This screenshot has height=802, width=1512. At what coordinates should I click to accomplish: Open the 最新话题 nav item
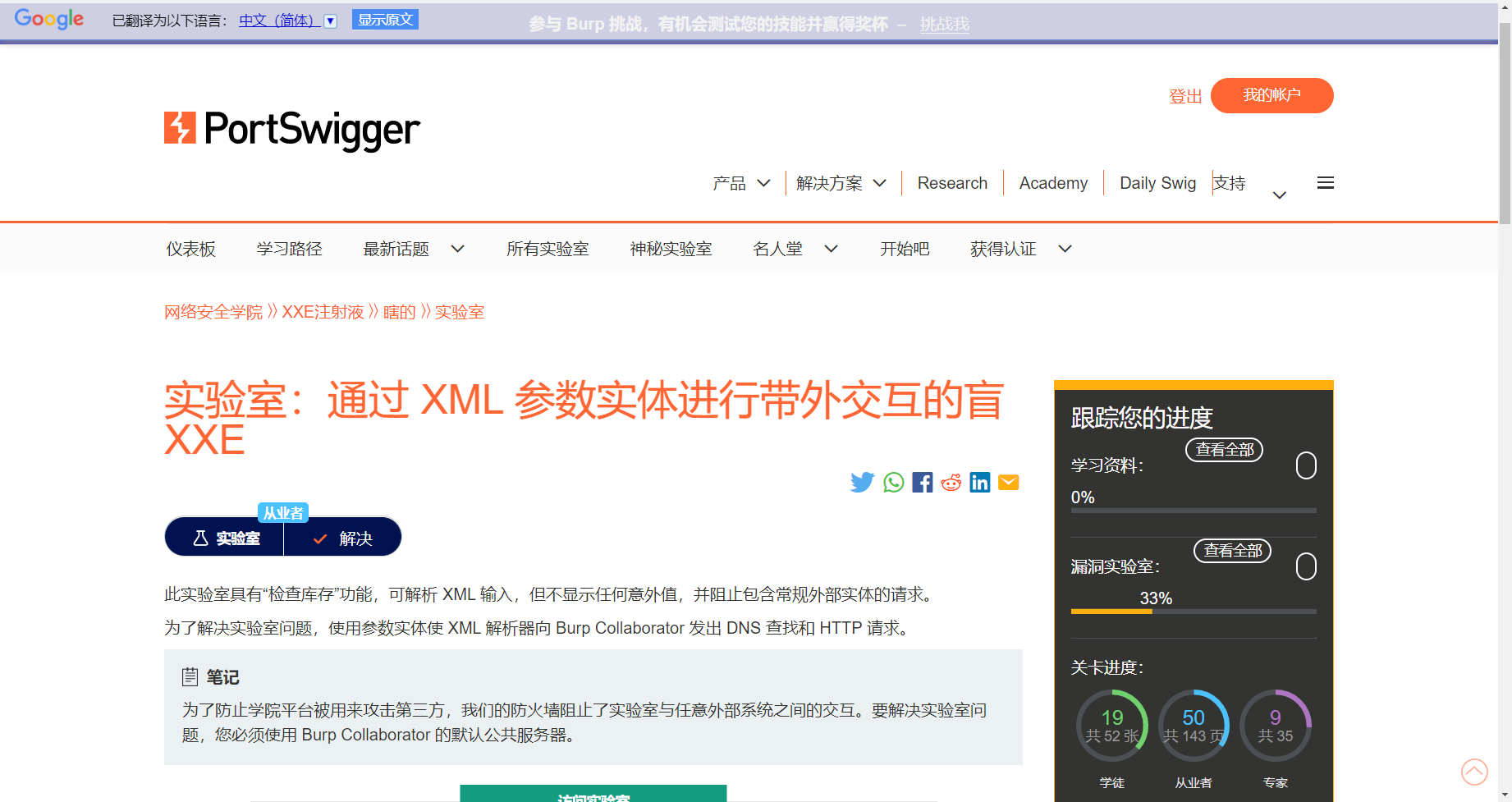pos(396,249)
